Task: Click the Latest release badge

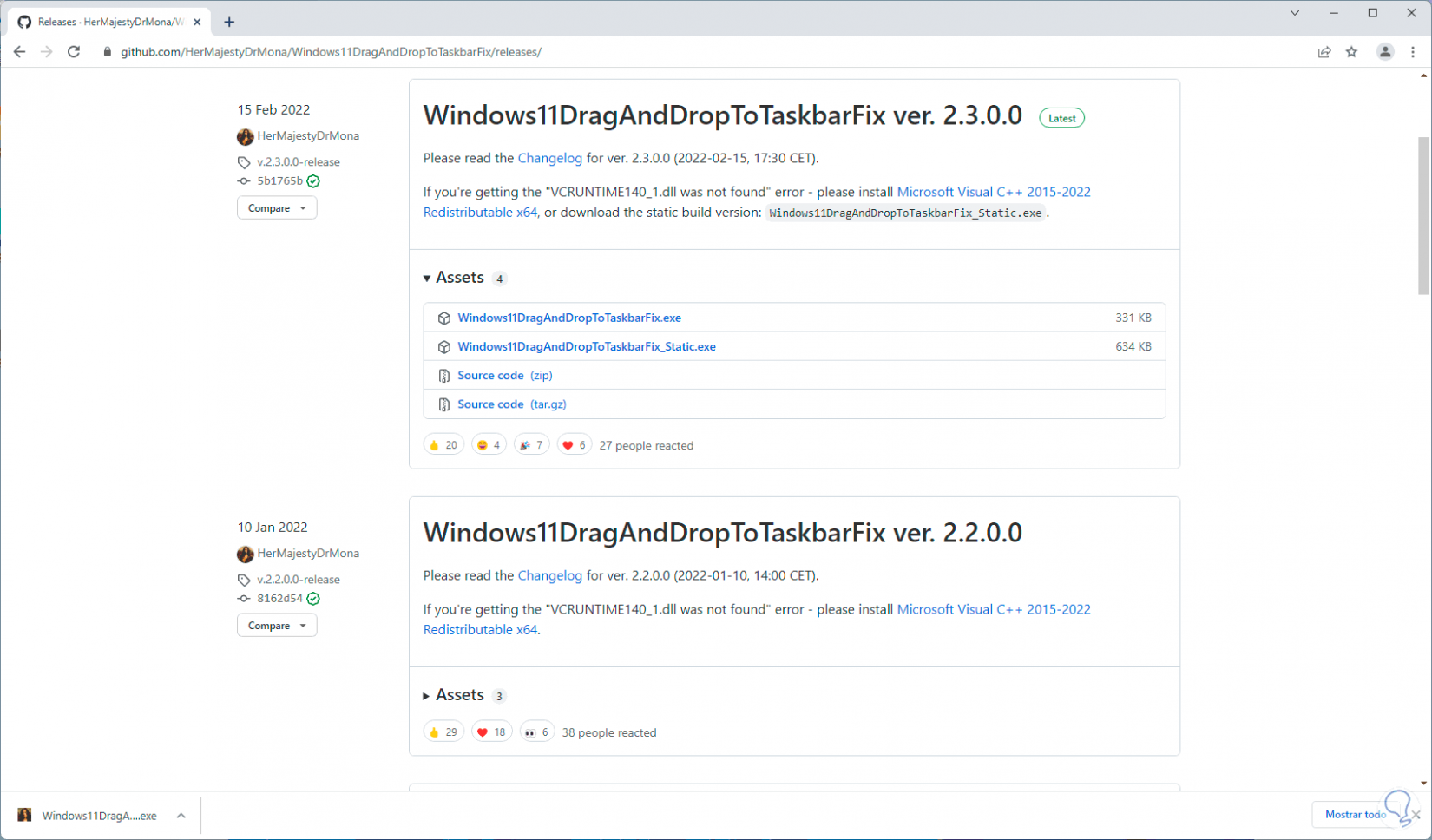Action: (1061, 118)
